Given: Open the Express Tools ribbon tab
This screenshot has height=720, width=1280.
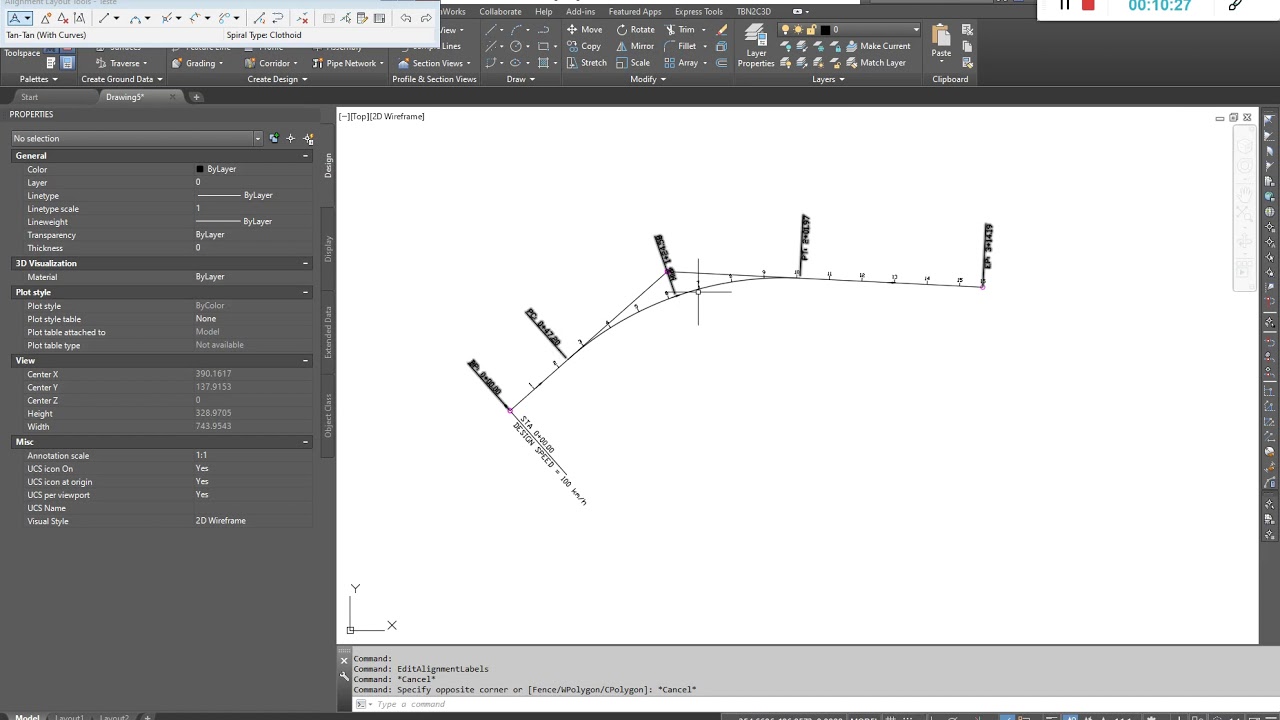Looking at the screenshot, I should tap(698, 12).
